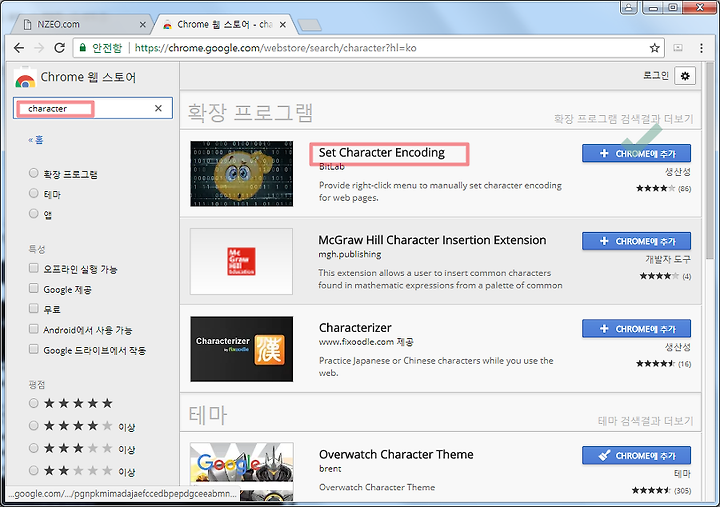Click the brent author name
This screenshot has height=507, width=720.
[330, 468]
